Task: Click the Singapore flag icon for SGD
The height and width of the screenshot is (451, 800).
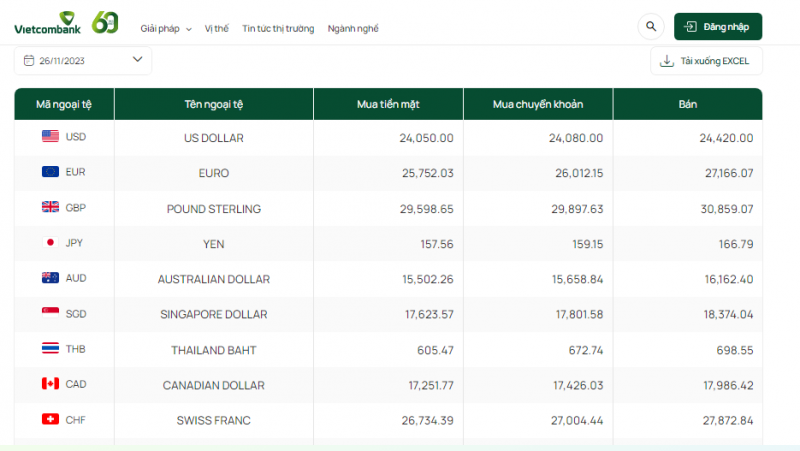Action: (50, 314)
